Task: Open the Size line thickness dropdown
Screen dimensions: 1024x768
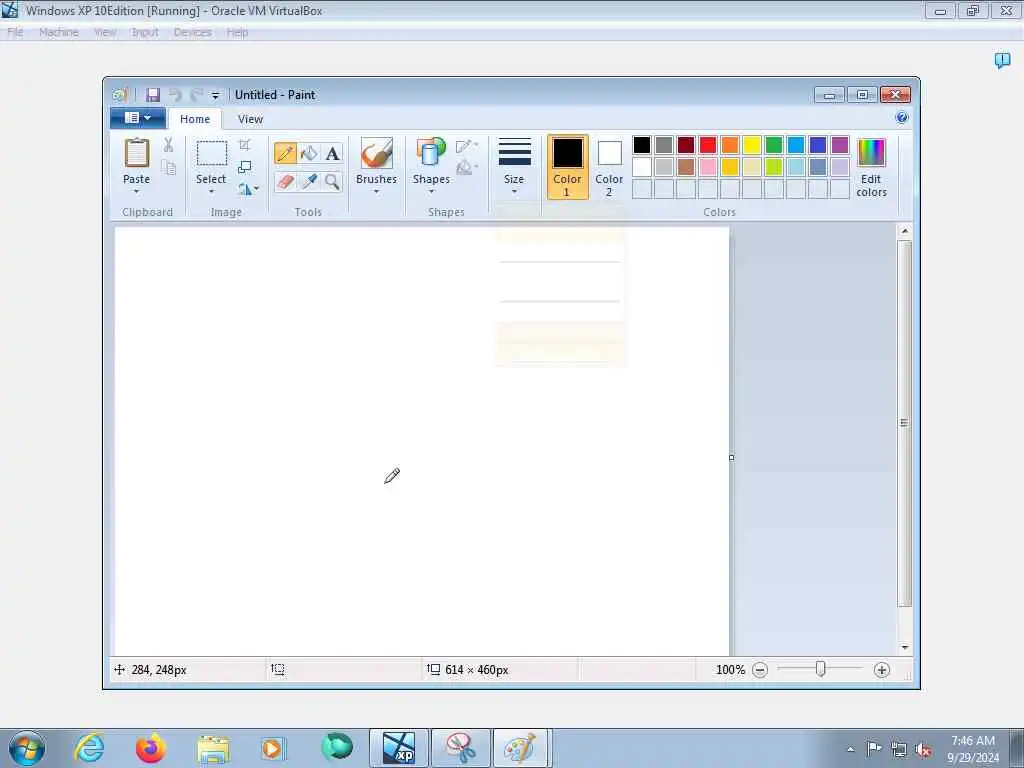Action: pos(514,167)
